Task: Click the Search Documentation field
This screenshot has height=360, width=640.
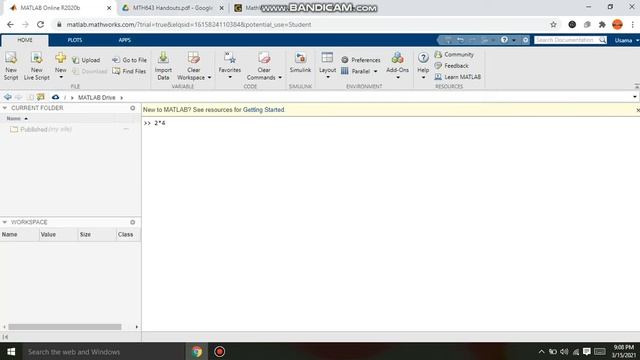Action: pos(566,40)
